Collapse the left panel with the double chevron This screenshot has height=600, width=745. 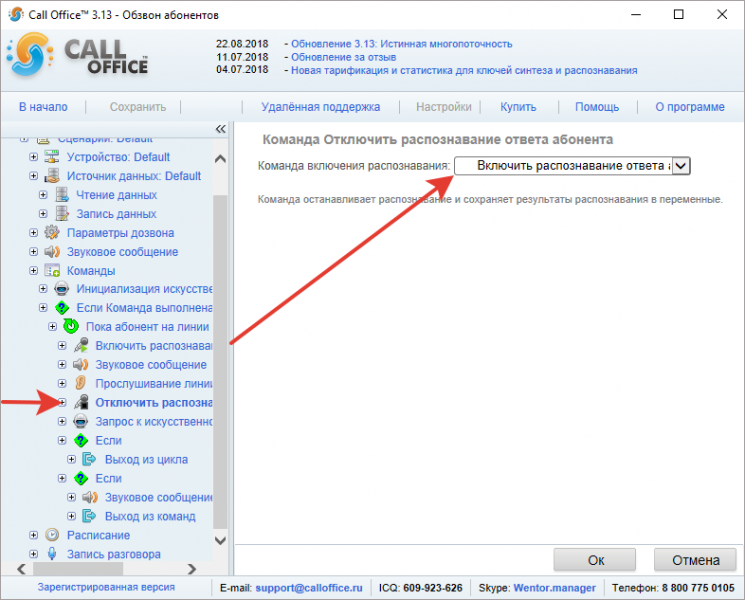click(x=220, y=129)
